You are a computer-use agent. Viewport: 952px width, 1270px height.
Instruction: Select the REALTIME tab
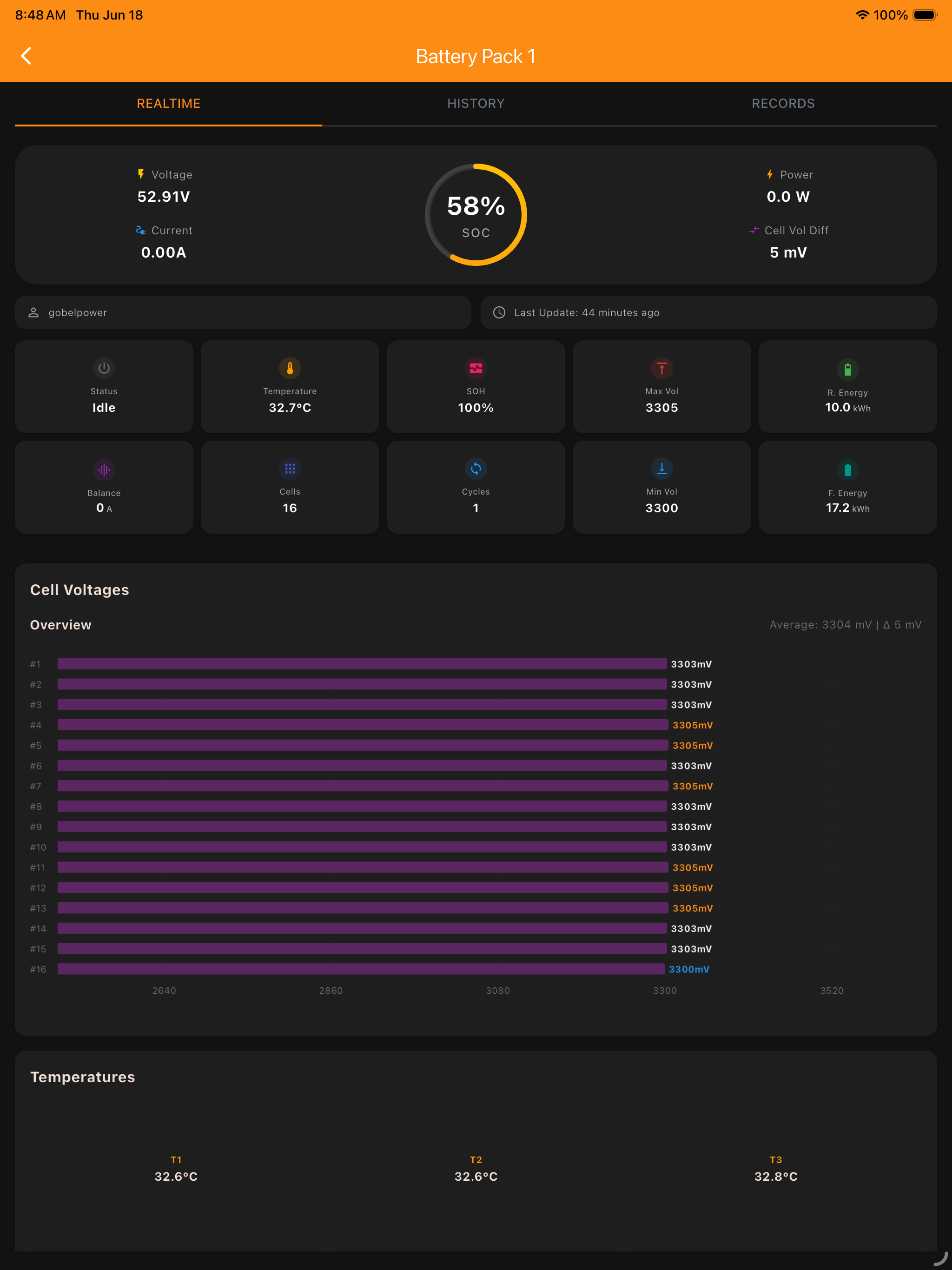coord(168,103)
